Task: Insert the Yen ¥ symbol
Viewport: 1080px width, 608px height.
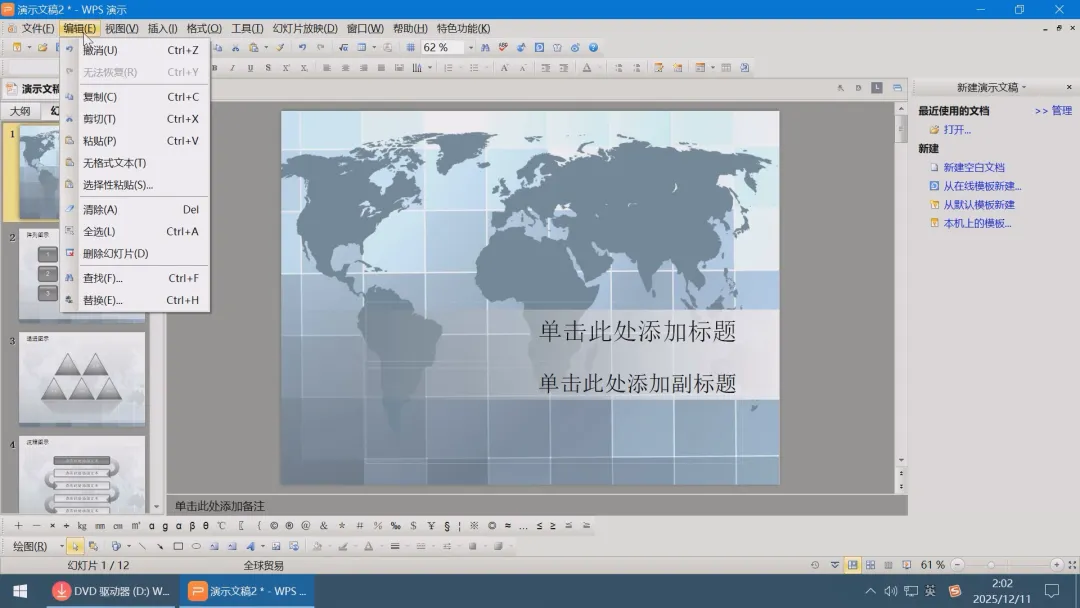Action: click(431, 525)
